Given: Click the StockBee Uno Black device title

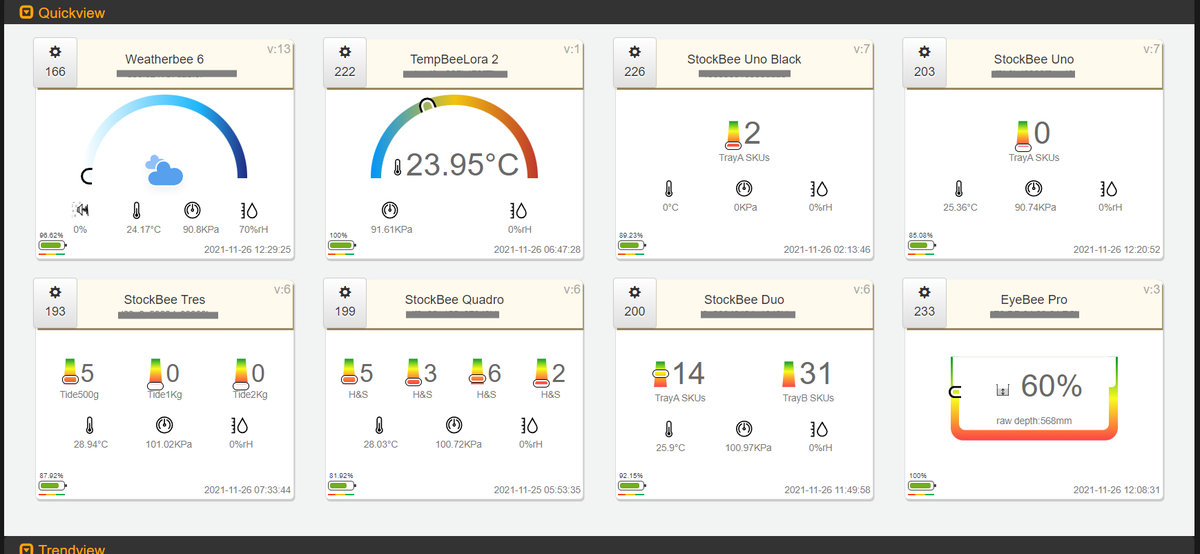Looking at the screenshot, I should [744, 59].
